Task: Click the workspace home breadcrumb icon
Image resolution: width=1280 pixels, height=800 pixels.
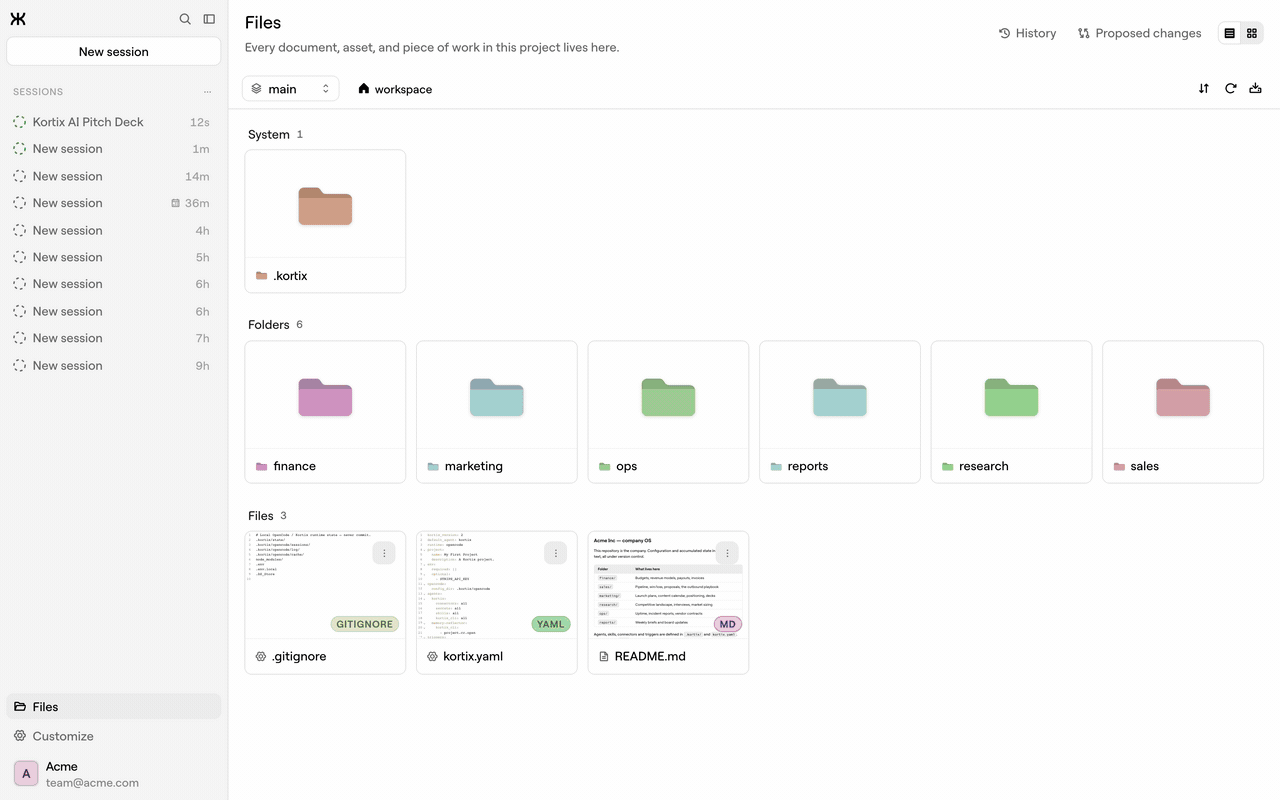Action: pyautogui.click(x=364, y=89)
